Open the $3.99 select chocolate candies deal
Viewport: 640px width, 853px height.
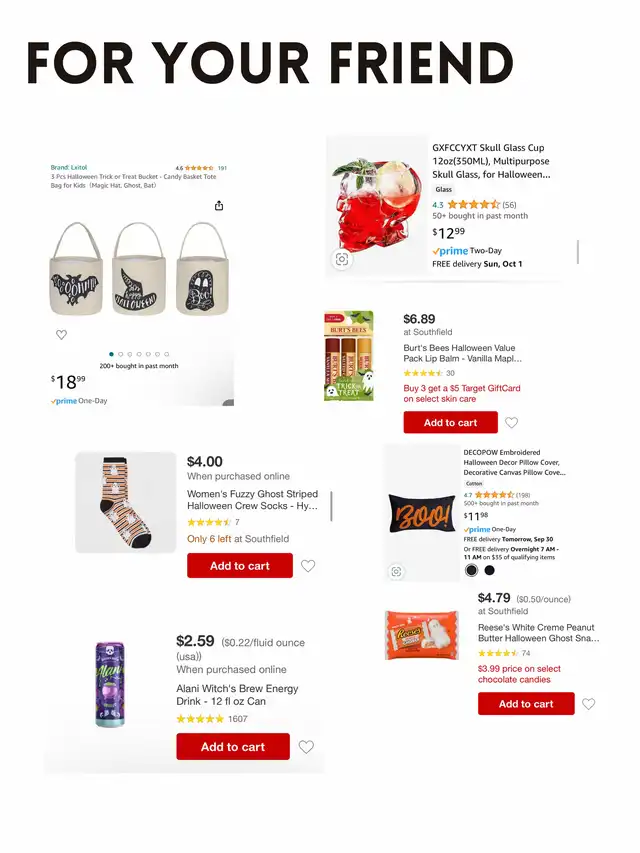(519, 674)
